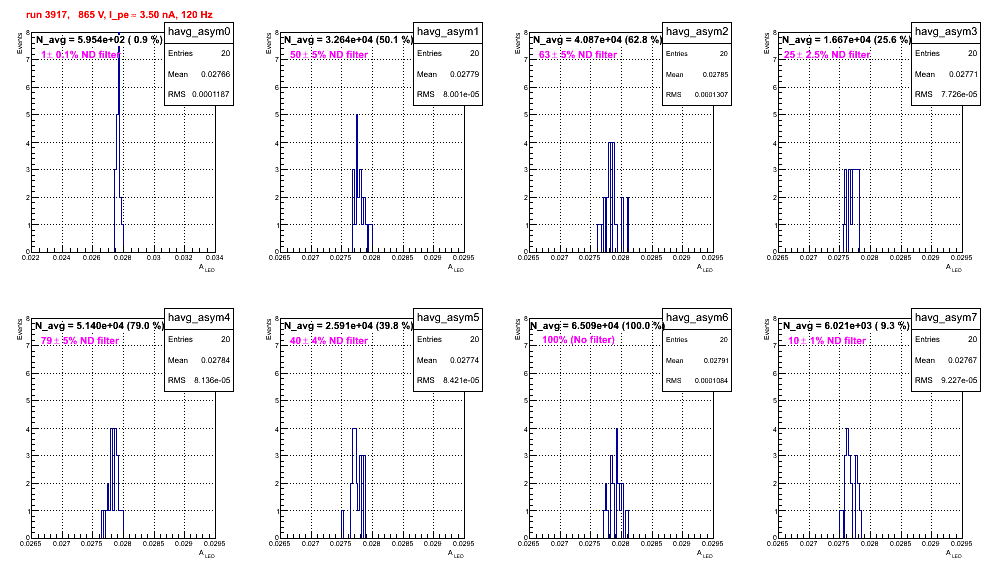Click the magenta 1± 0.1% ND filter label

pyautogui.click(x=80, y=55)
